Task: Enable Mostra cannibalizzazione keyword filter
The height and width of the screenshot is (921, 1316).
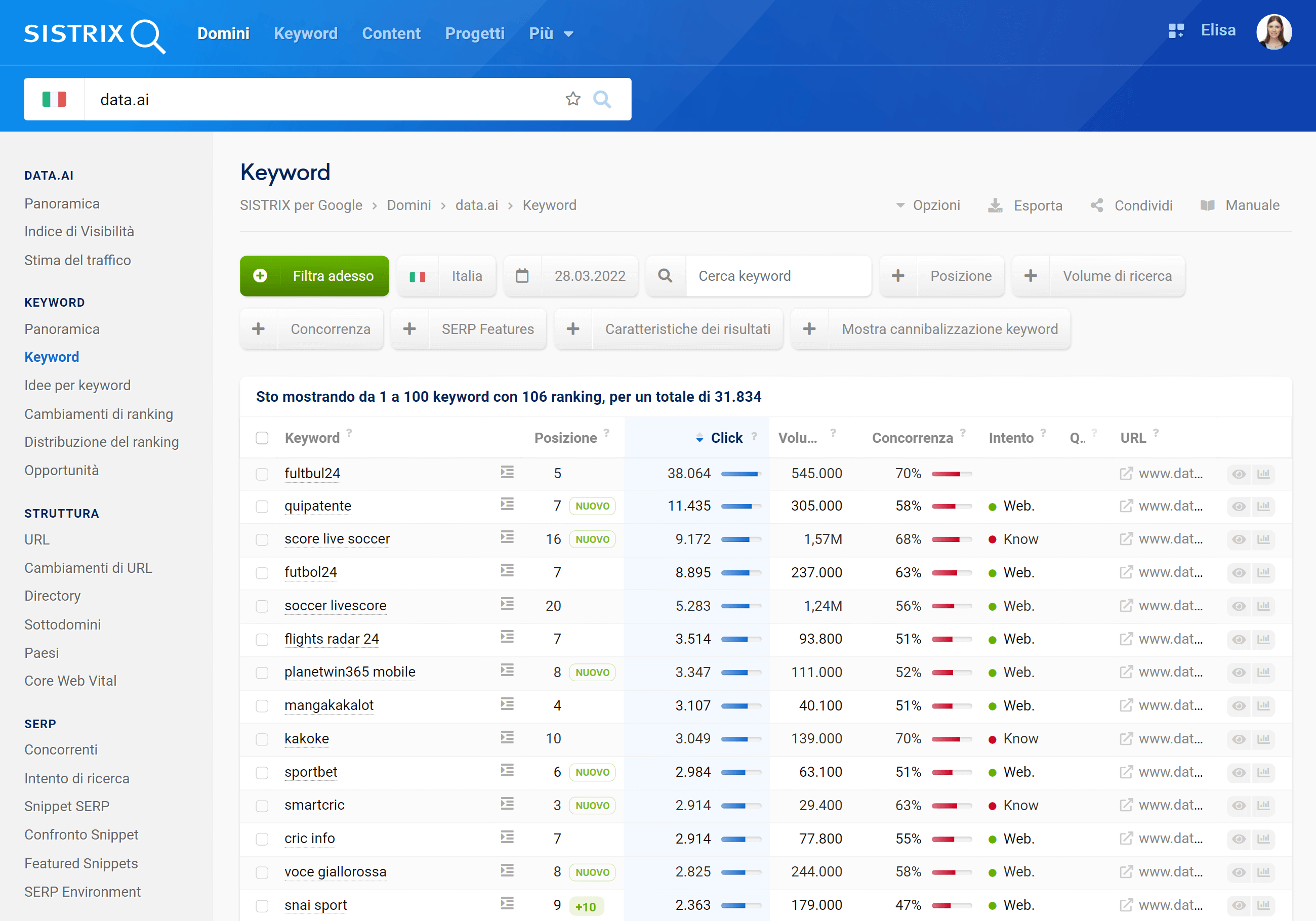Action: [x=930, y=329]
